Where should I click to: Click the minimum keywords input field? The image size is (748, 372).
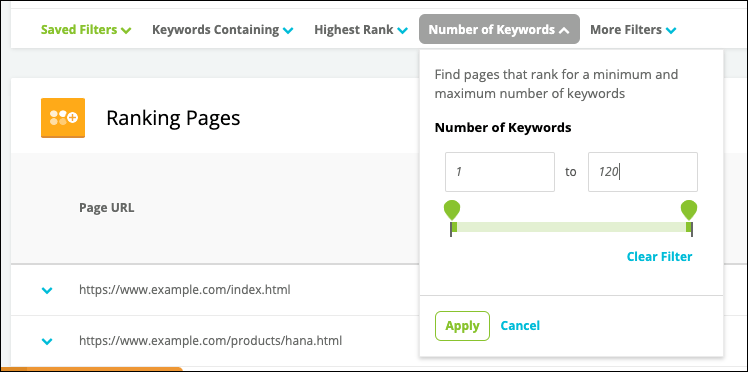[x=500, y=172]
